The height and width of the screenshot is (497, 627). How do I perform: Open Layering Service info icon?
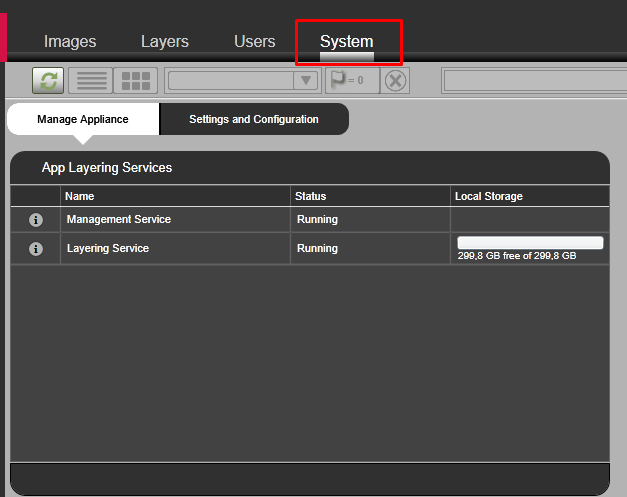click(x=36, y=249)
